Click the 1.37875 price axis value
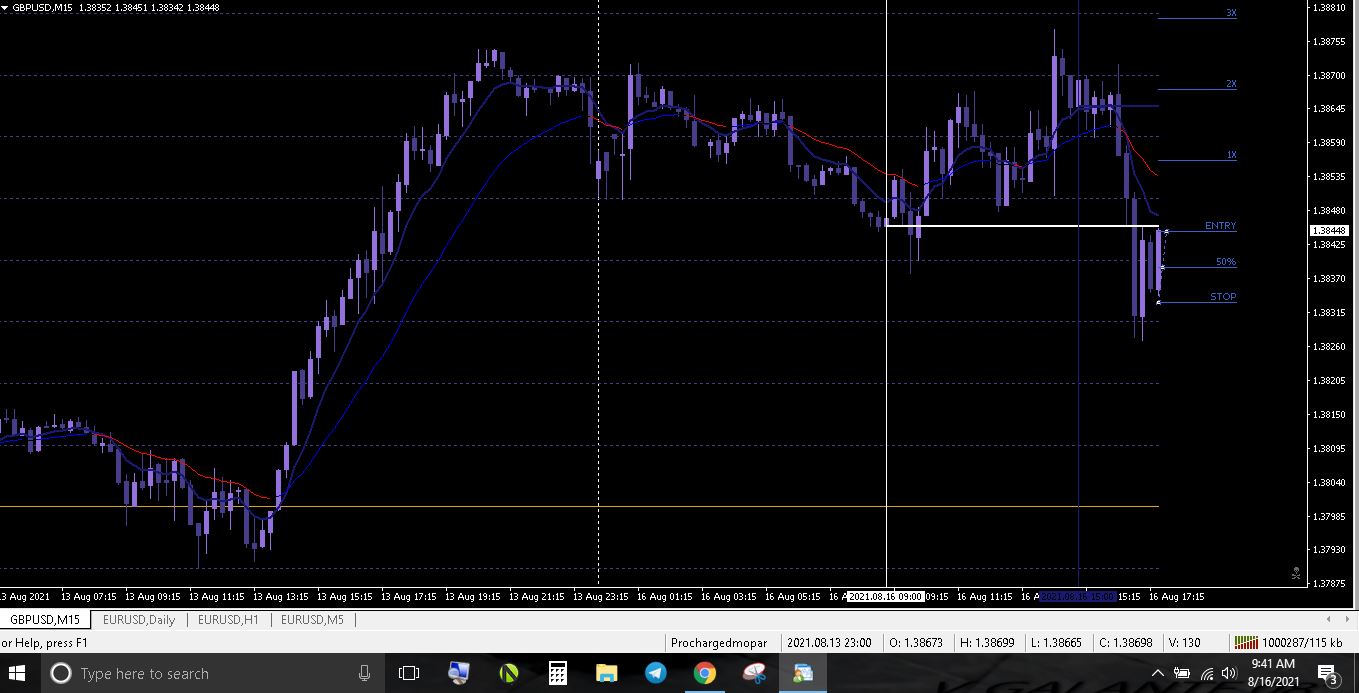Viewport: 1359px width, 693px height. pyautogui.click(x=1329, y=583)
